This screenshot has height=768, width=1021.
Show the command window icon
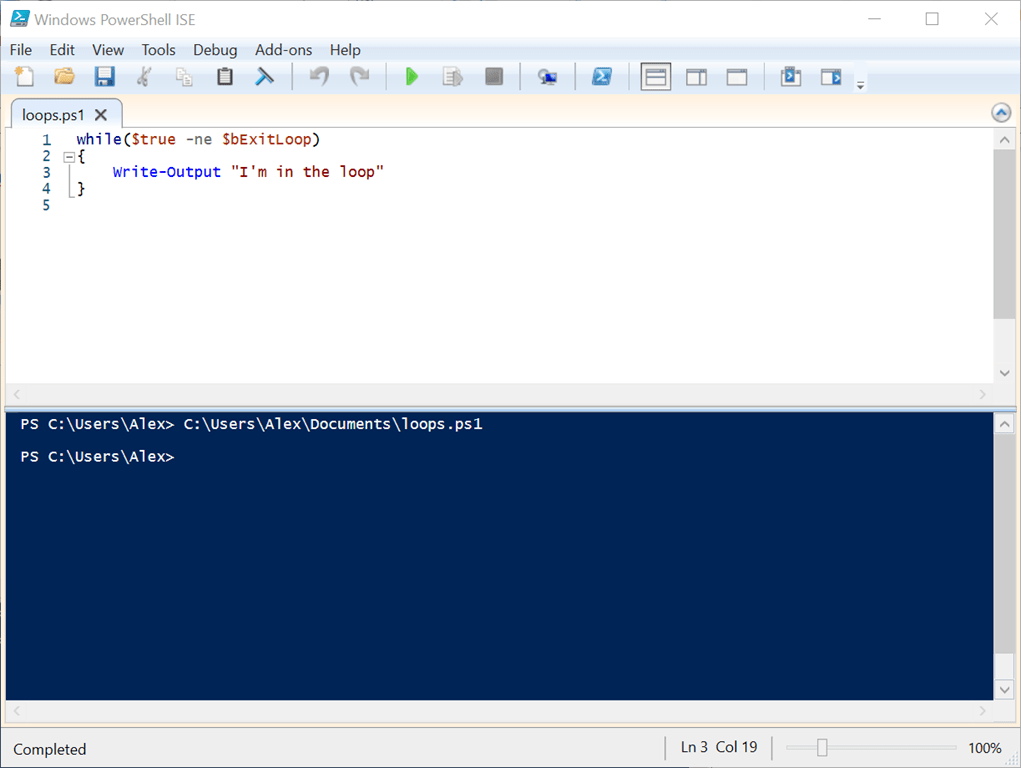790,77
